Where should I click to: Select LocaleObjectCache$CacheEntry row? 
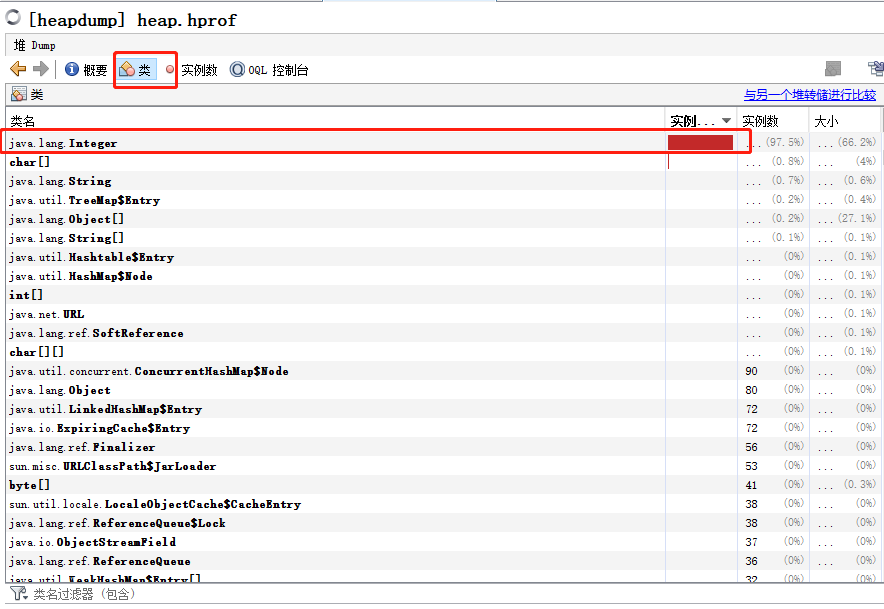(x=443, y=504)
